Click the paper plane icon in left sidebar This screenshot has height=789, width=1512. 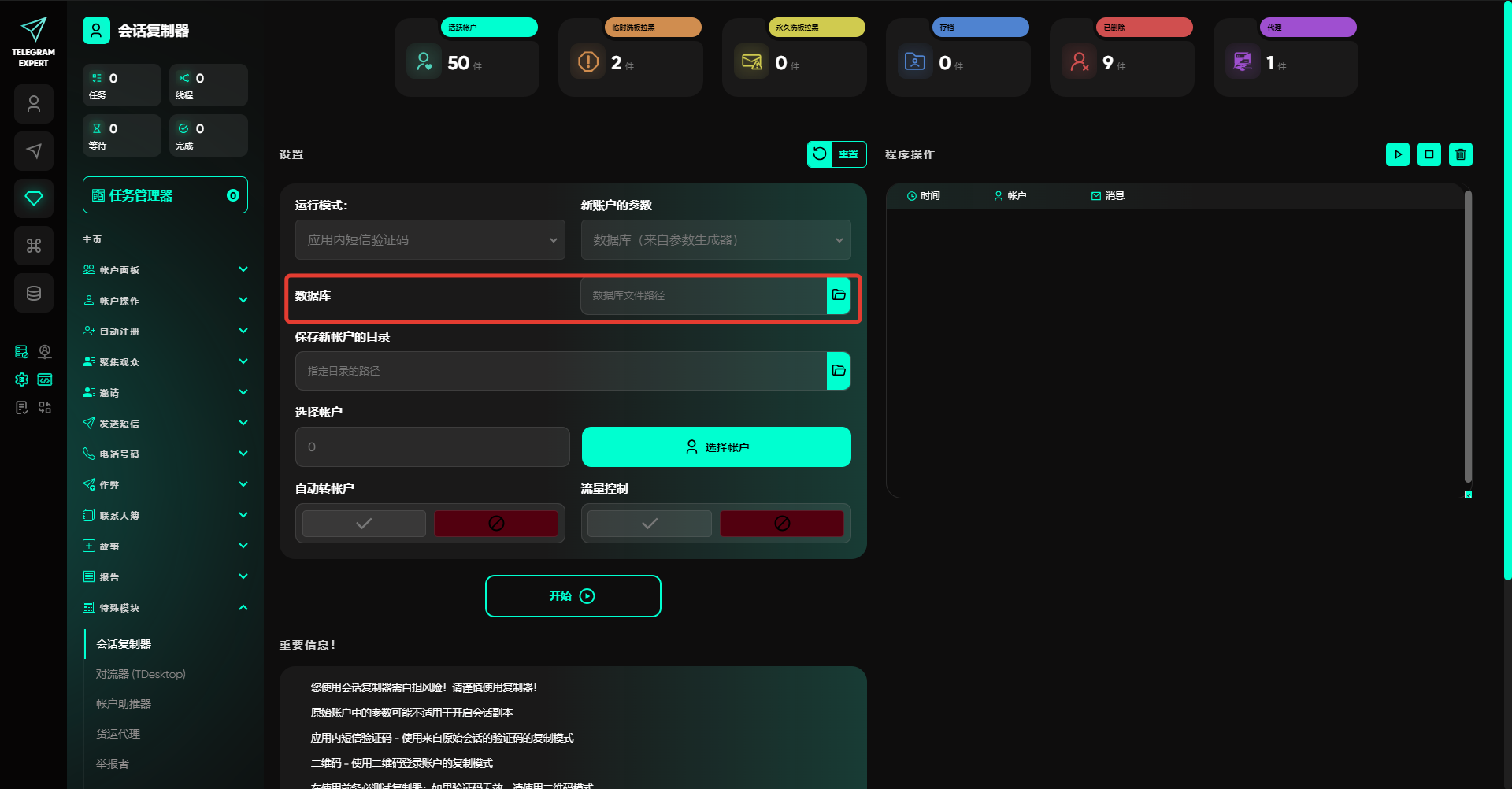coord(34,151)
